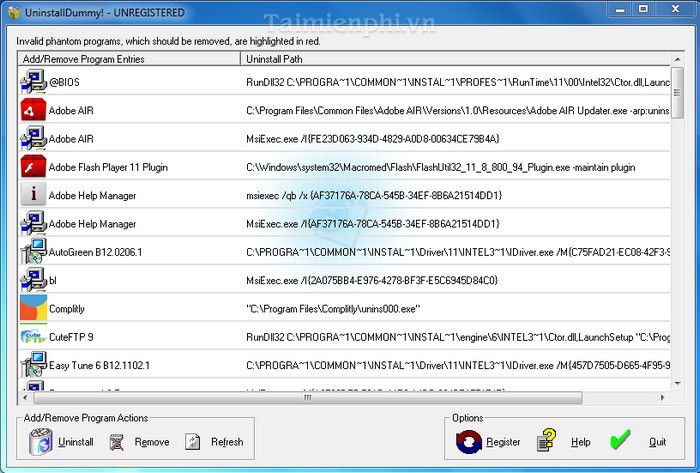The image size is (700, 473).
Task: Select the first Adobe AIR entry name
Action: 71,110
